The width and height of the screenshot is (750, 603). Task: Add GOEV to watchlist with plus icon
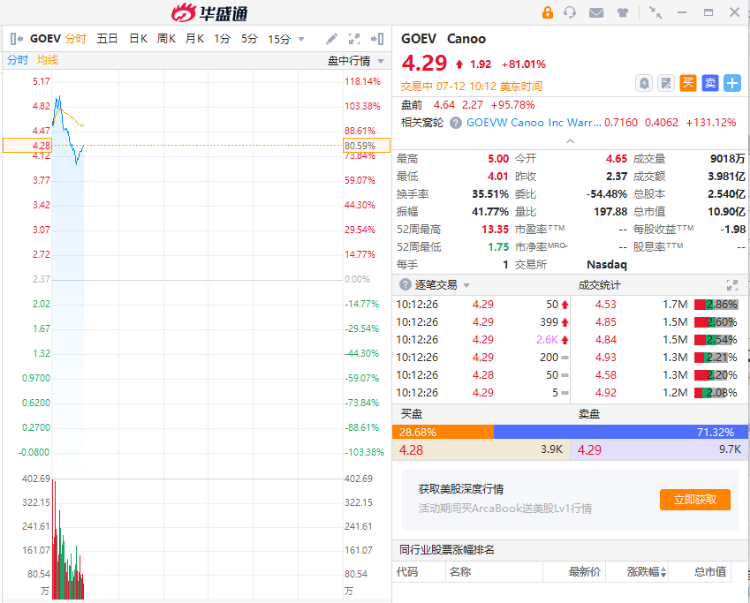pos(733,83)
